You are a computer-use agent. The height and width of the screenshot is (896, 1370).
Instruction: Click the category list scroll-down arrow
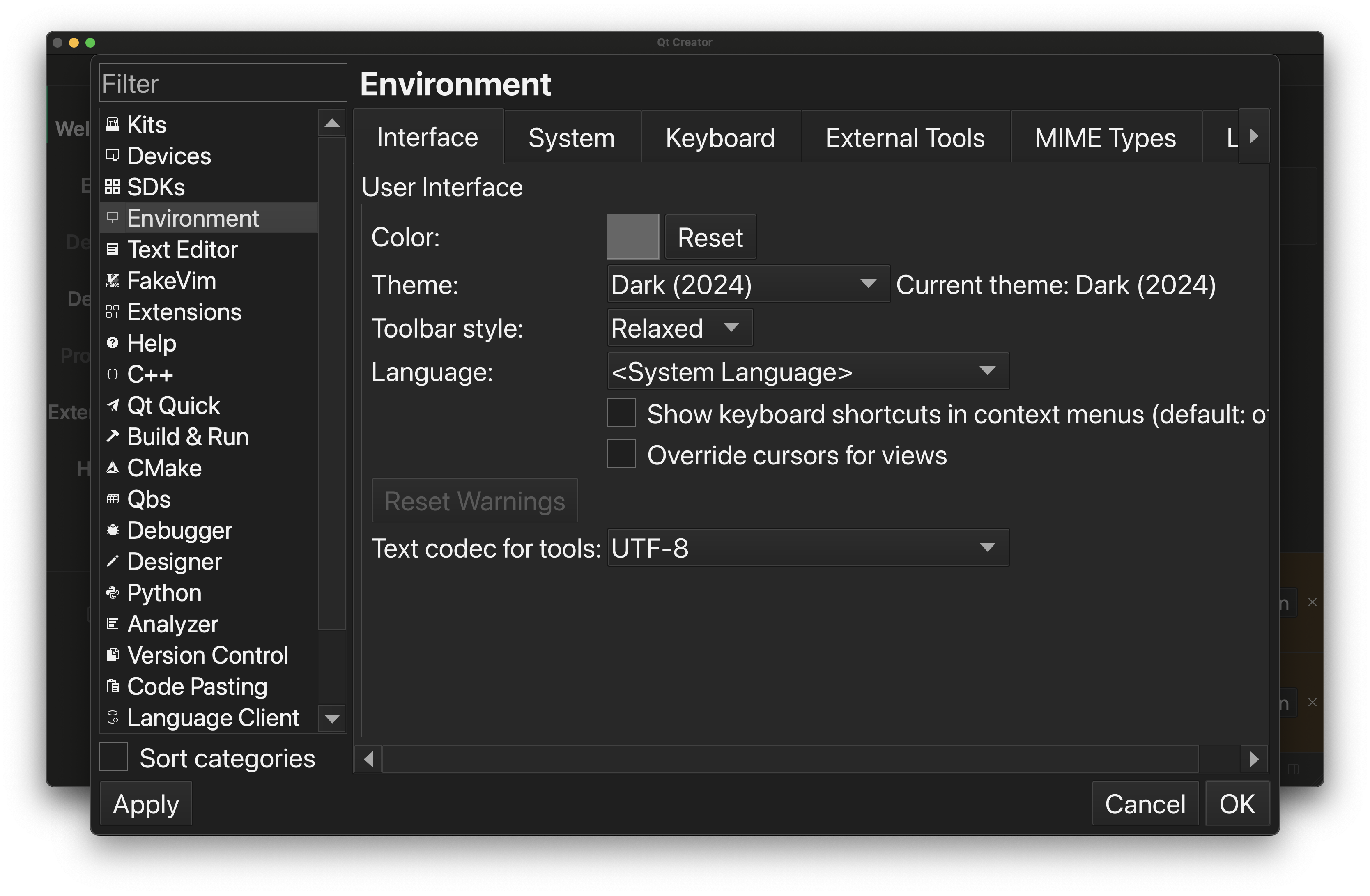point(332,718)
